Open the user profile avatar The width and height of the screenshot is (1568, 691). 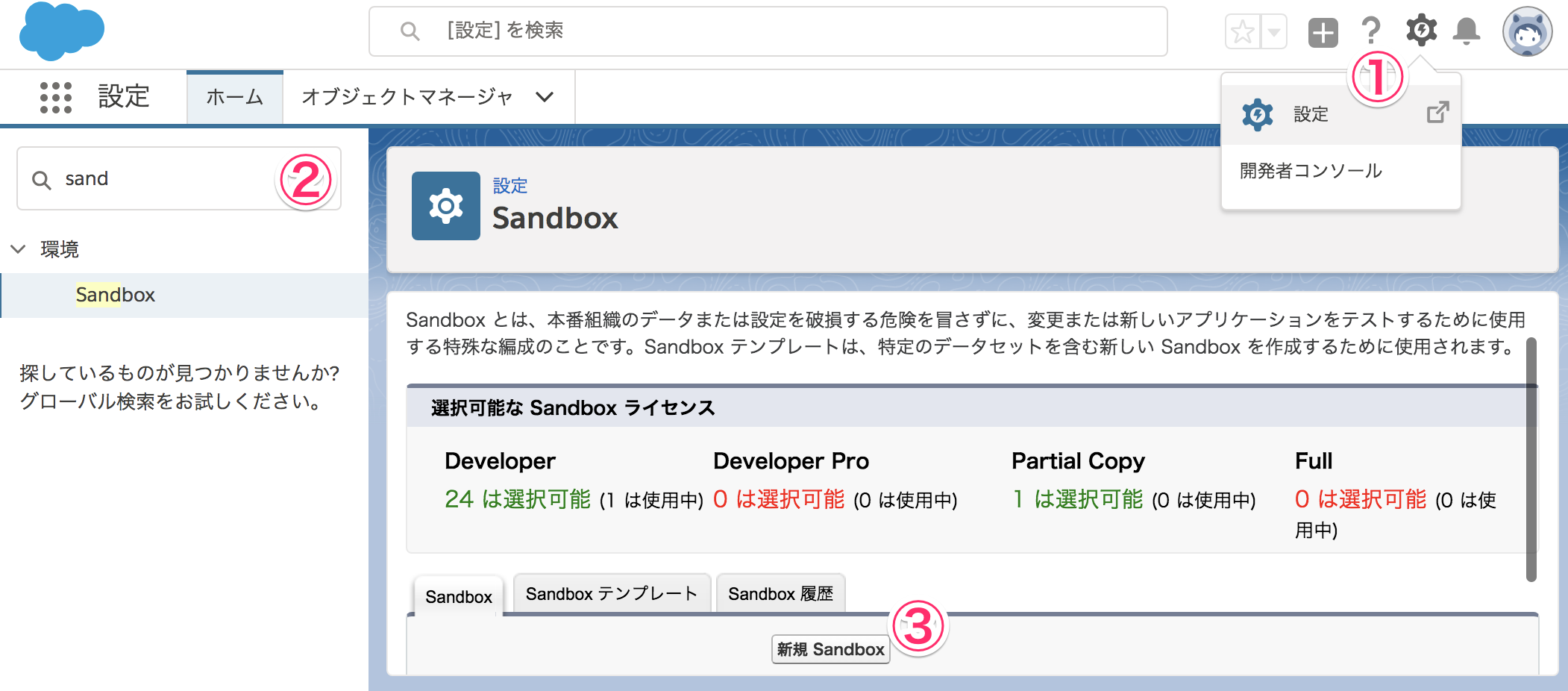pyautogui.click(x=1528, y=32)
